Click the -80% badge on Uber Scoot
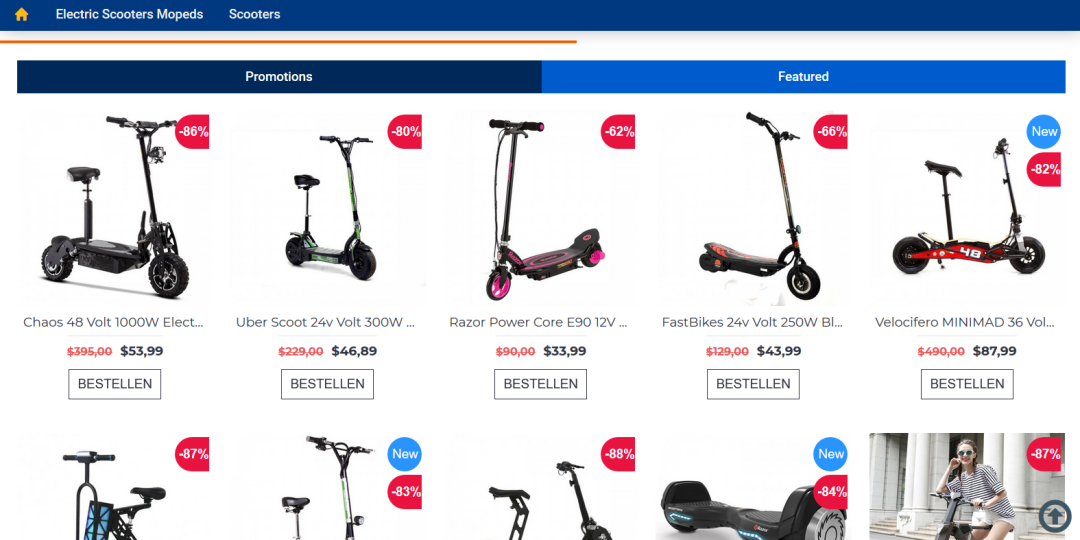The image size is (1080, 540). pos(405,132)
